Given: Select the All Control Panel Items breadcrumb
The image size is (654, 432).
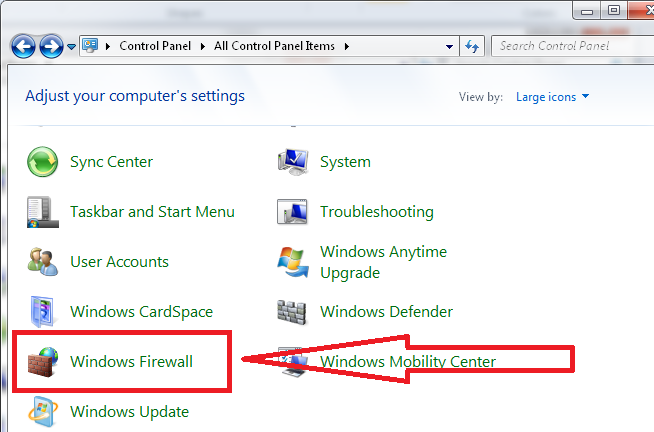Looking at the screenshot, I should 274,46.
